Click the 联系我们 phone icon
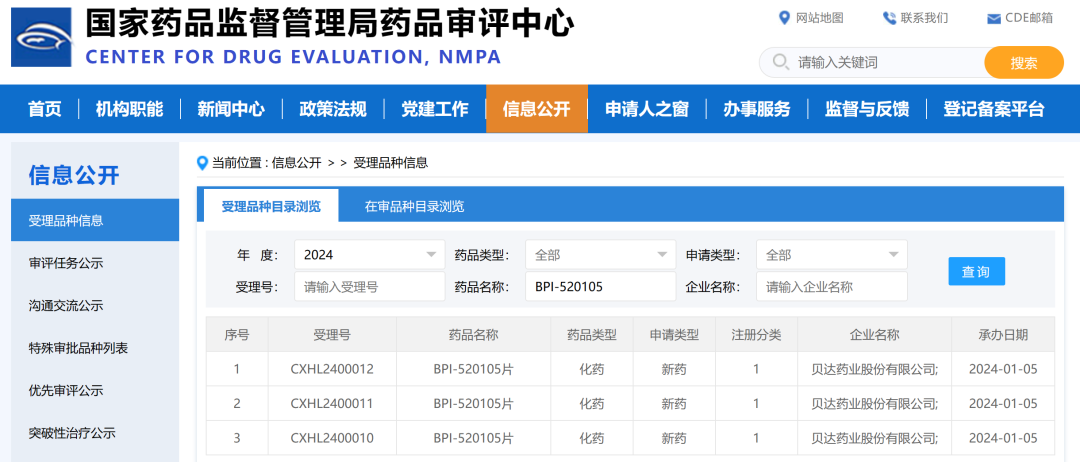This screenshot has height=462, width=1080. [x=889, y=18]
